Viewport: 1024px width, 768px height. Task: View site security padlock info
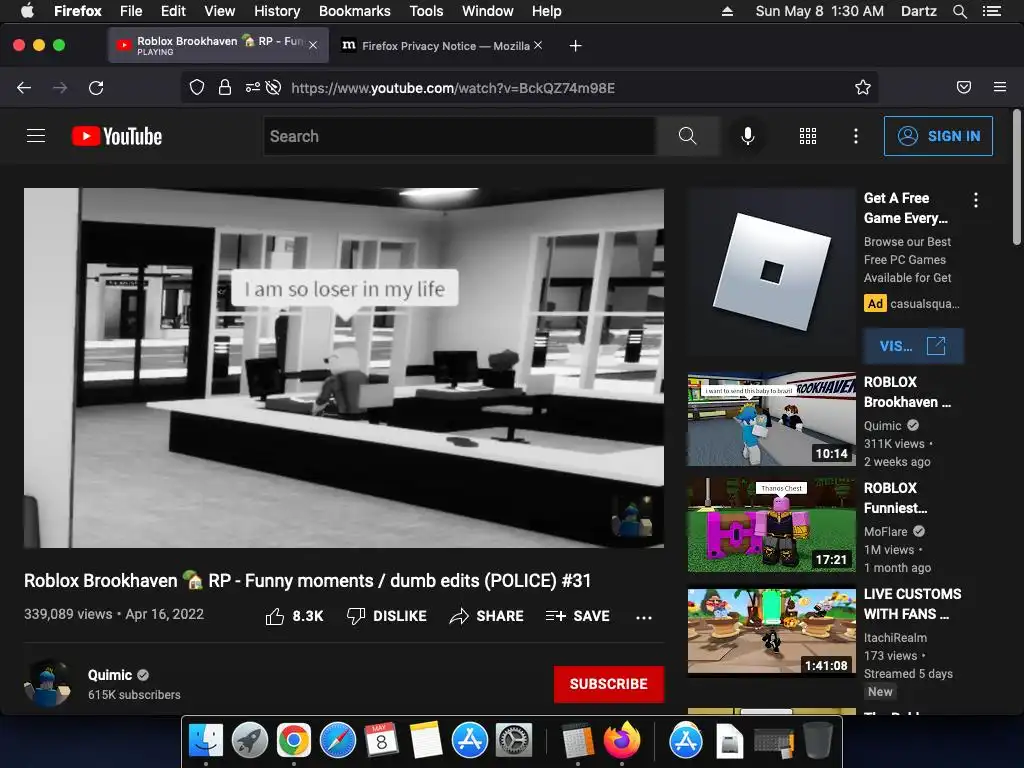(225, 88)
